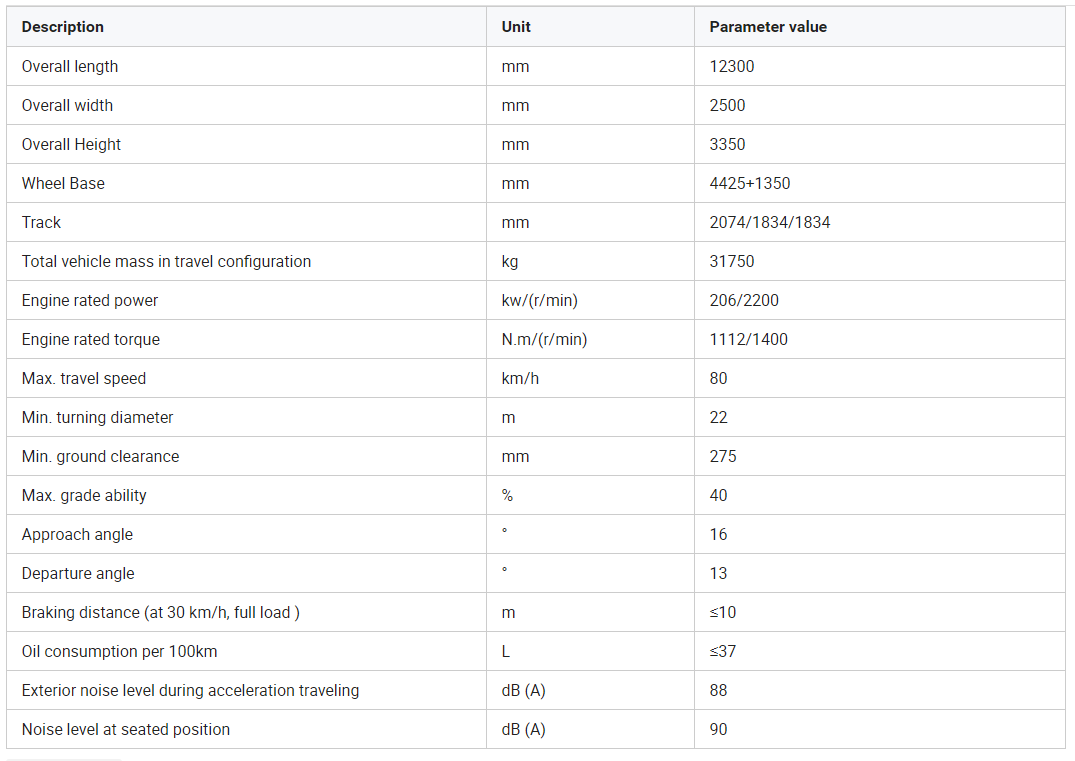Click the Unit column header
Image resolution: width=1075 pixels, height=761 pixels.
[516, 27]
